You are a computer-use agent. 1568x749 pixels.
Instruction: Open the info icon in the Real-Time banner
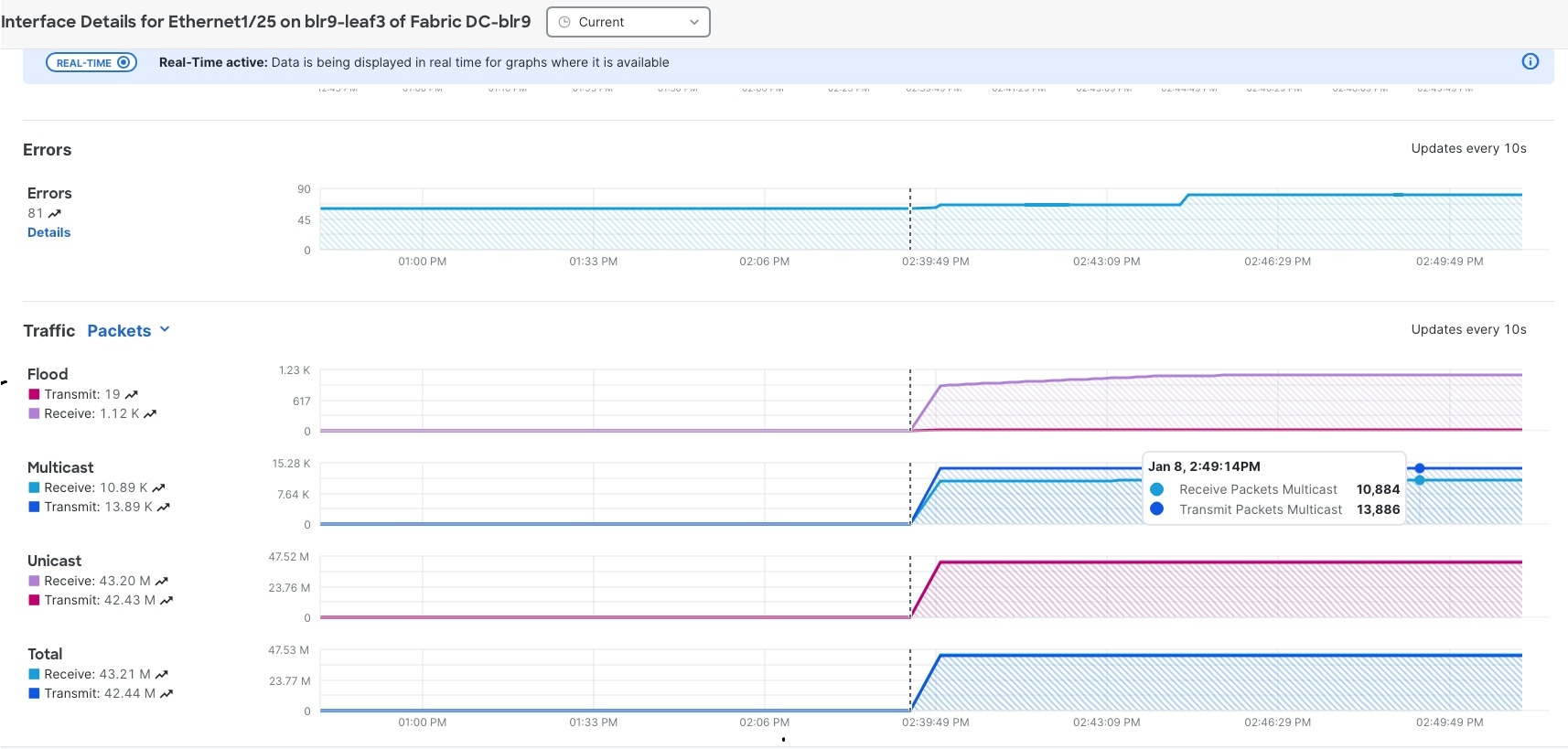coord(1530,61)
